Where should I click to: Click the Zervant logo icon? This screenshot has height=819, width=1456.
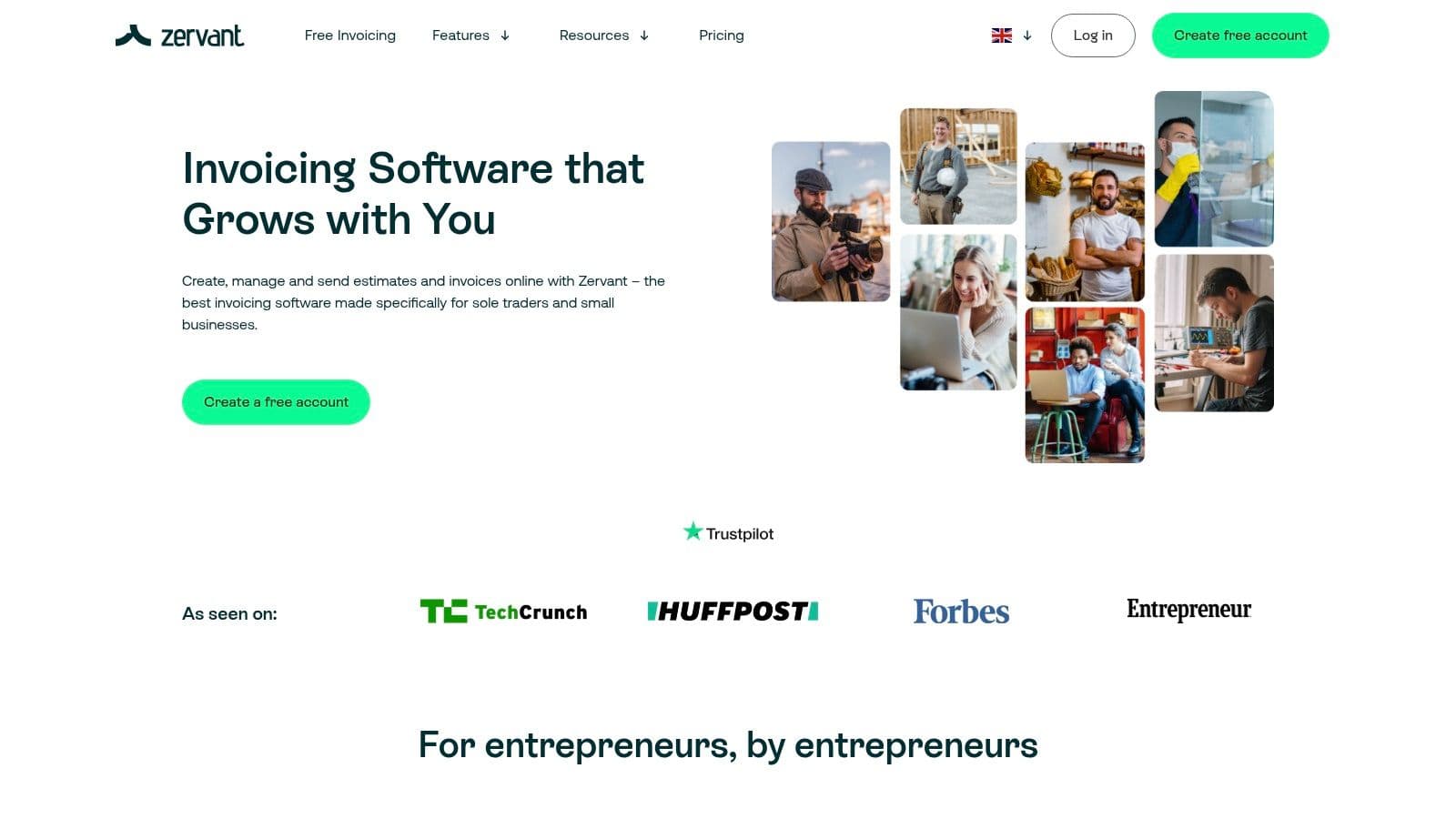[133, 35]
